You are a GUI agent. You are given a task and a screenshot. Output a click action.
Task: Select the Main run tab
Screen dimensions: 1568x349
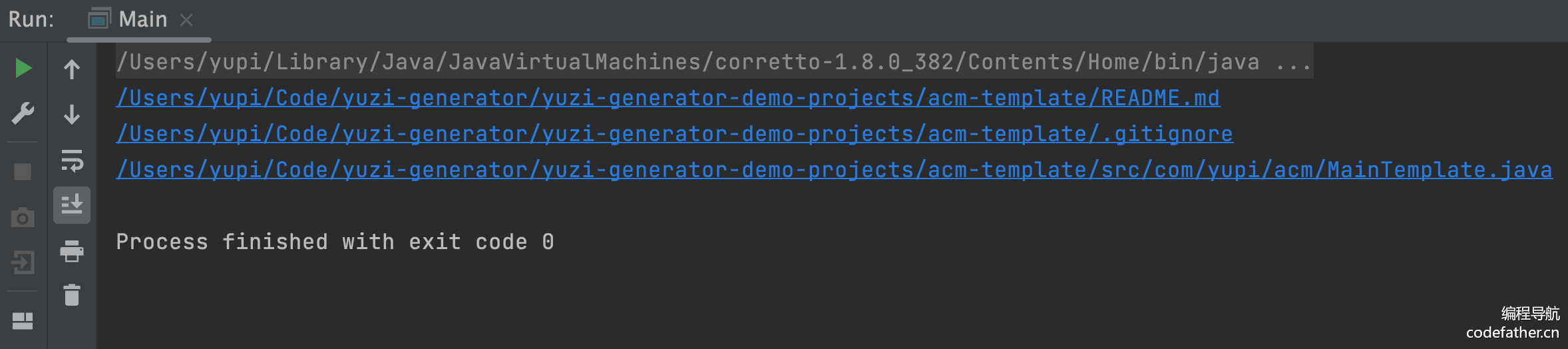pyautogui.click(x=142, y=20)
